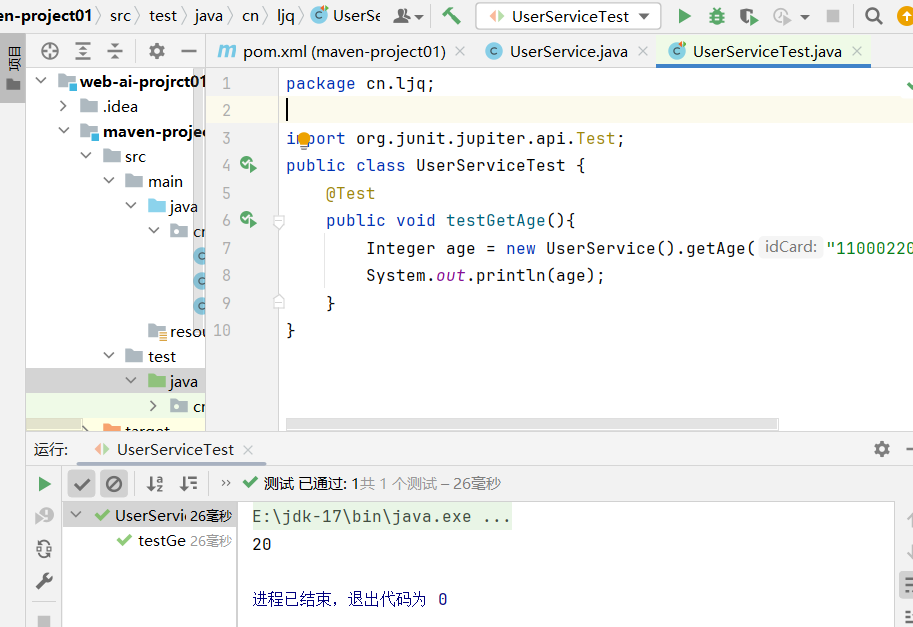Click '进程已结束，退出代码为 0' console text

pyautogui.click(x=350, y=599)
